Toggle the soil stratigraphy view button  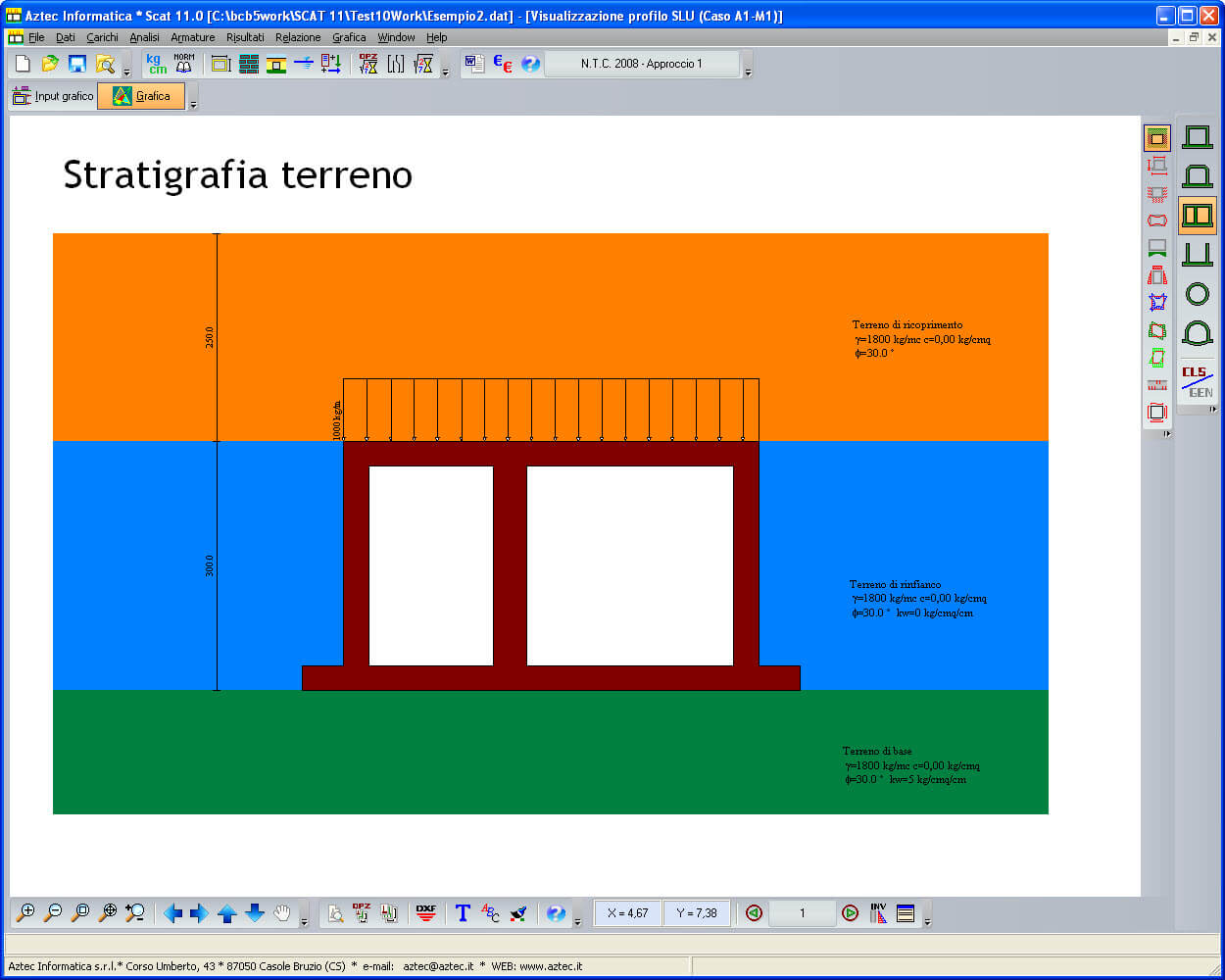[x=1157, y=138]
